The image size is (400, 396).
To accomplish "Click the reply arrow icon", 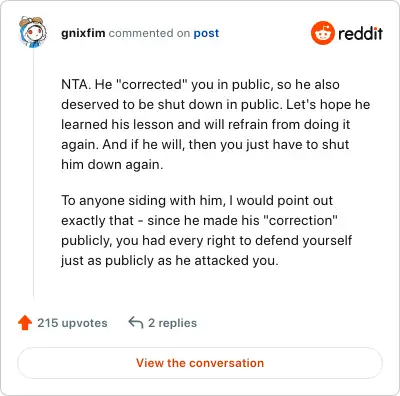I will click(136, 323).
